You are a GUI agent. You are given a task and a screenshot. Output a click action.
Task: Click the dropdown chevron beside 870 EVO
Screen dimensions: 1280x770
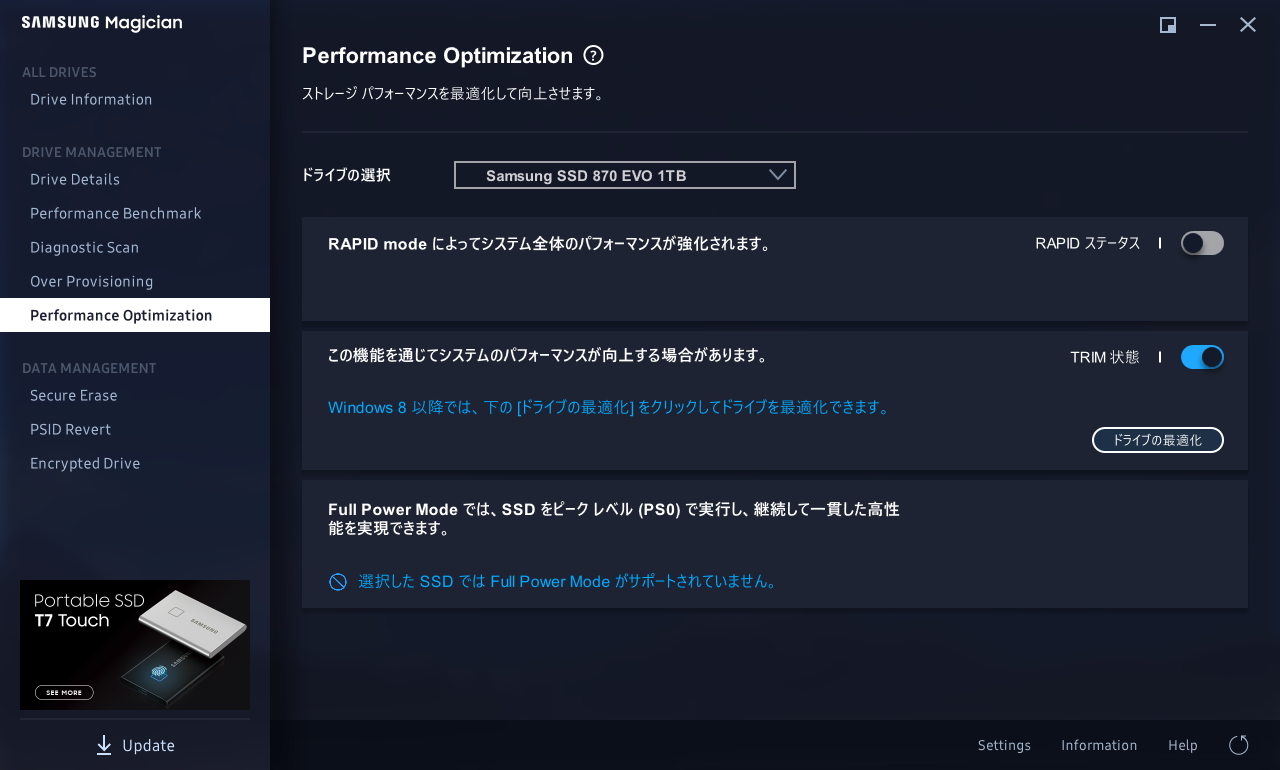click(x=779, y=175)
